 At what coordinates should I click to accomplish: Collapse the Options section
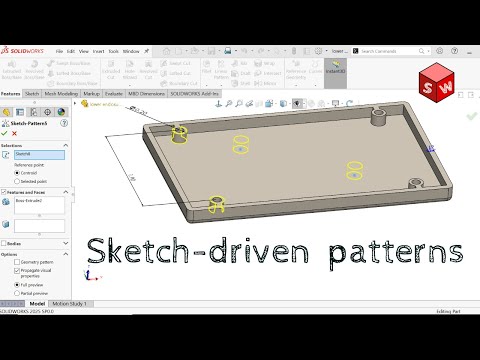(66, 254)
